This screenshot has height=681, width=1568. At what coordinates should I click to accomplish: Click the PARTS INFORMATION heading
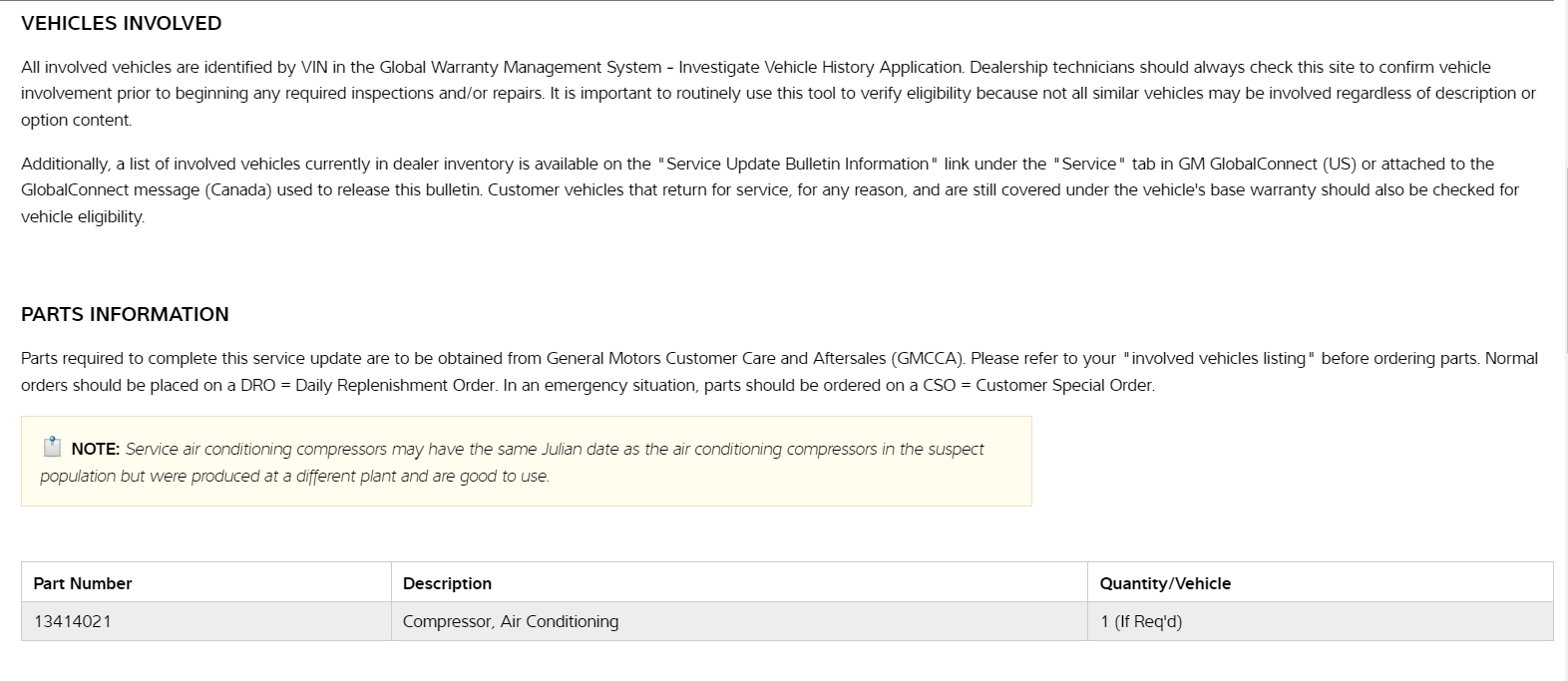coord(125,314)
